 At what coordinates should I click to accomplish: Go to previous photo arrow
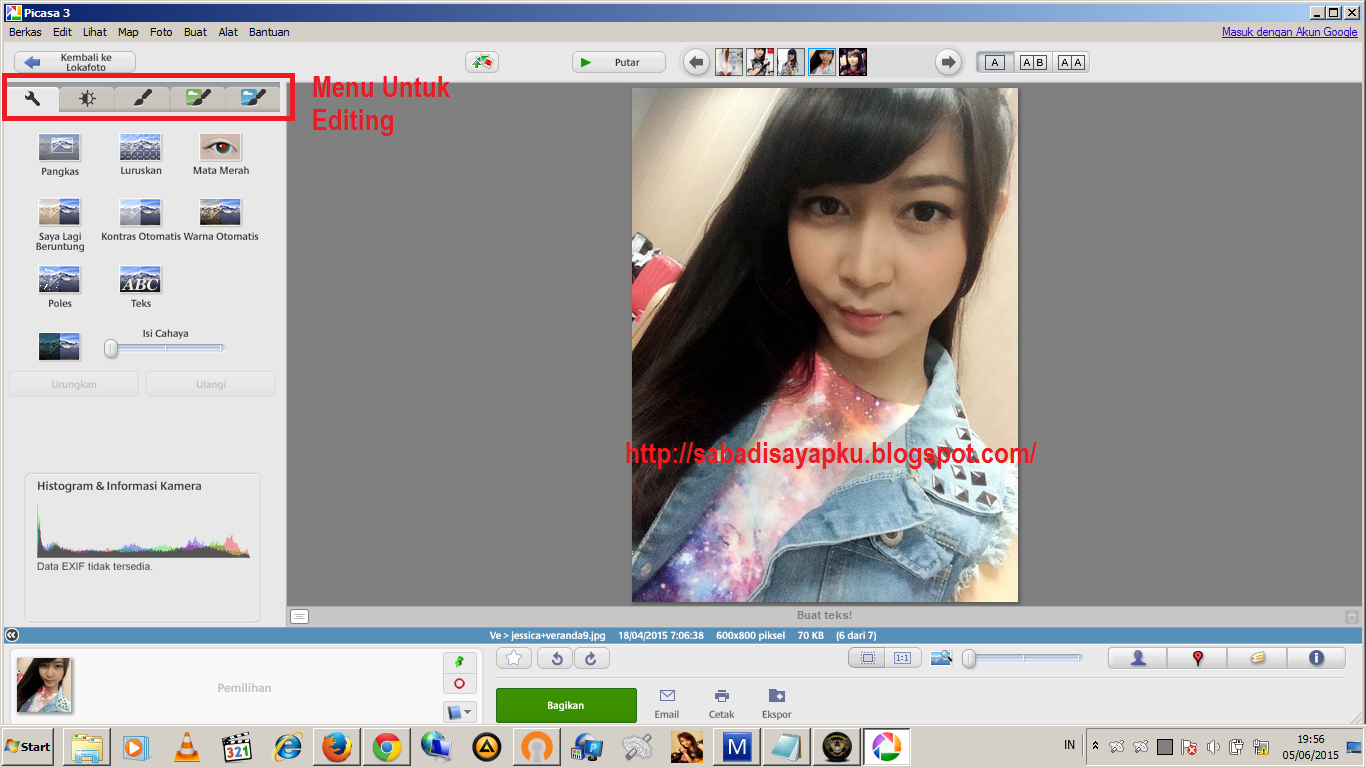[697, 62]
